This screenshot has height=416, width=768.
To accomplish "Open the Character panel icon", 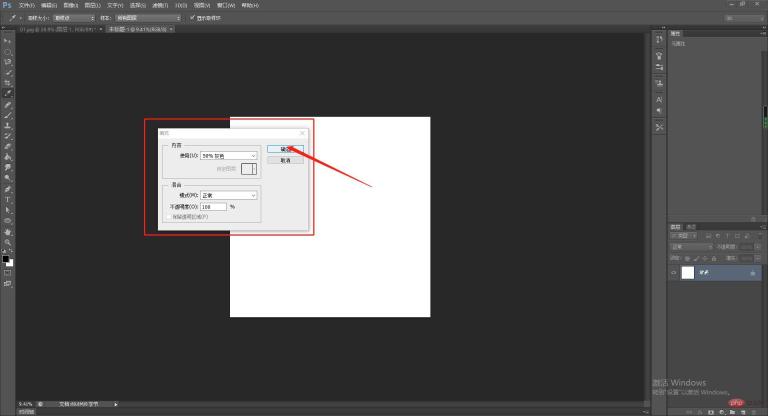I will point(659,99).
